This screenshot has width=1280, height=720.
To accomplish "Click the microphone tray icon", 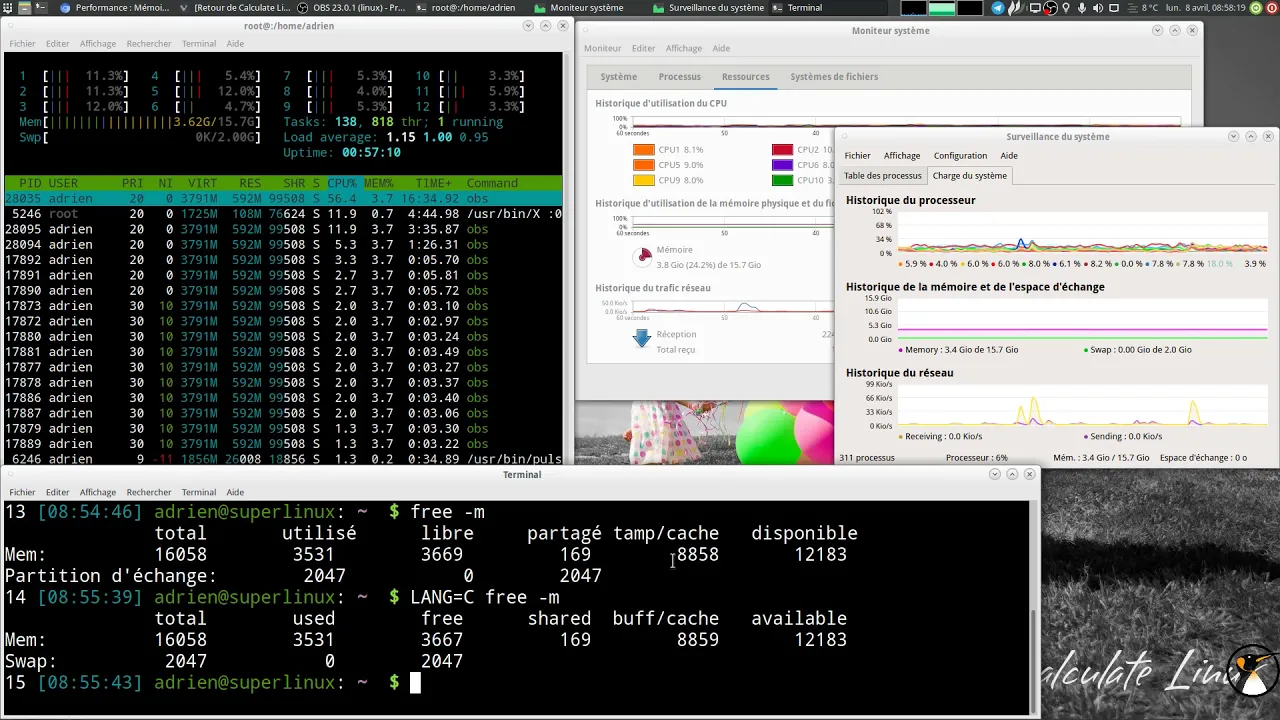I will 1082,8.
